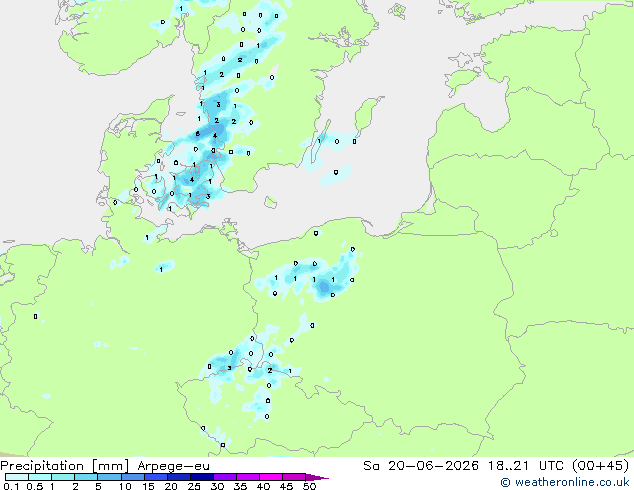Select the legend swatch between 45 and 50
This screenshot has height=490, width=634.
pyautogui.click(x=294, y=477)
